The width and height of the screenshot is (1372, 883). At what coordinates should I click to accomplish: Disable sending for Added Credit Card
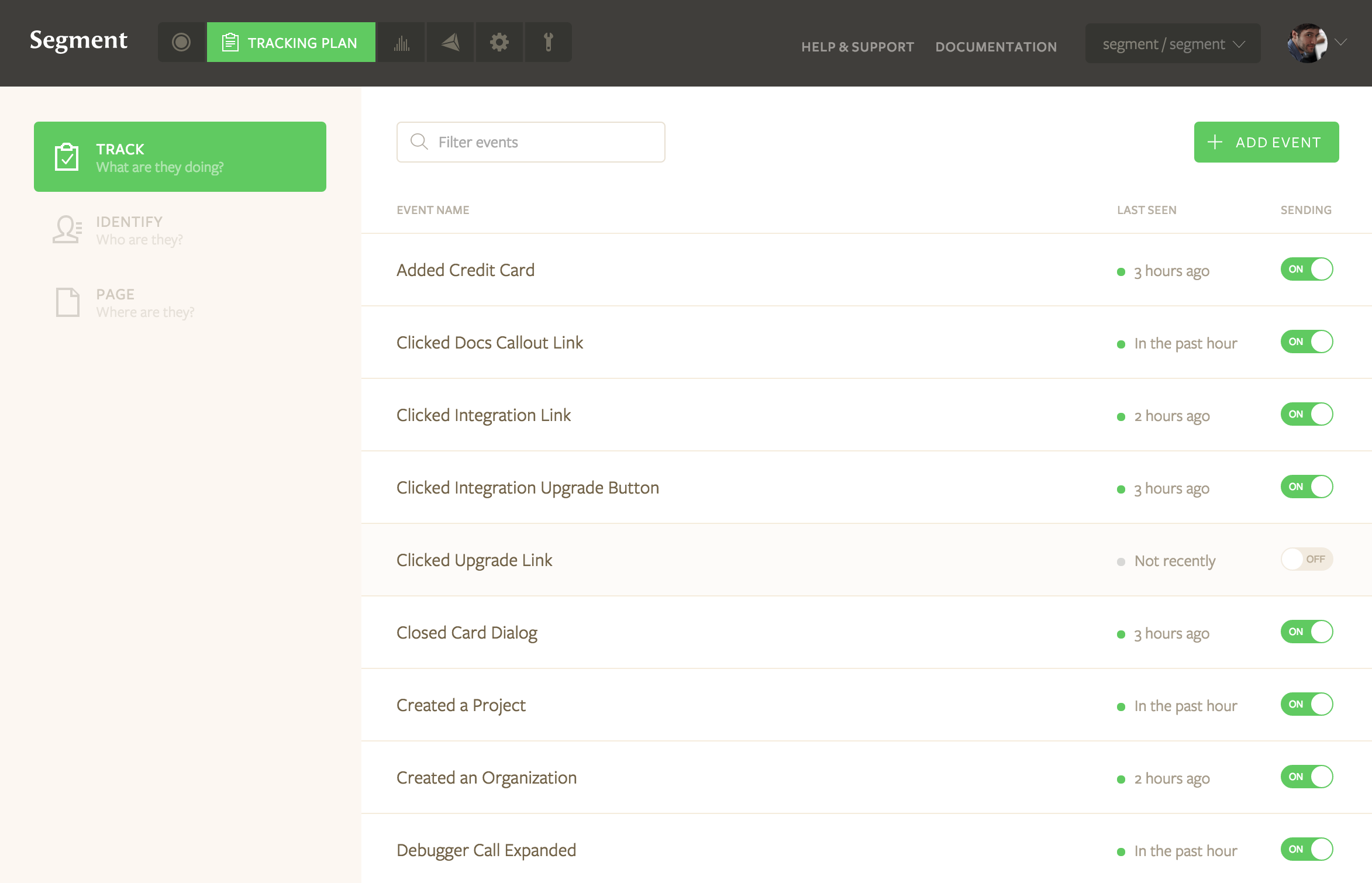click(x=1306, y=269)
